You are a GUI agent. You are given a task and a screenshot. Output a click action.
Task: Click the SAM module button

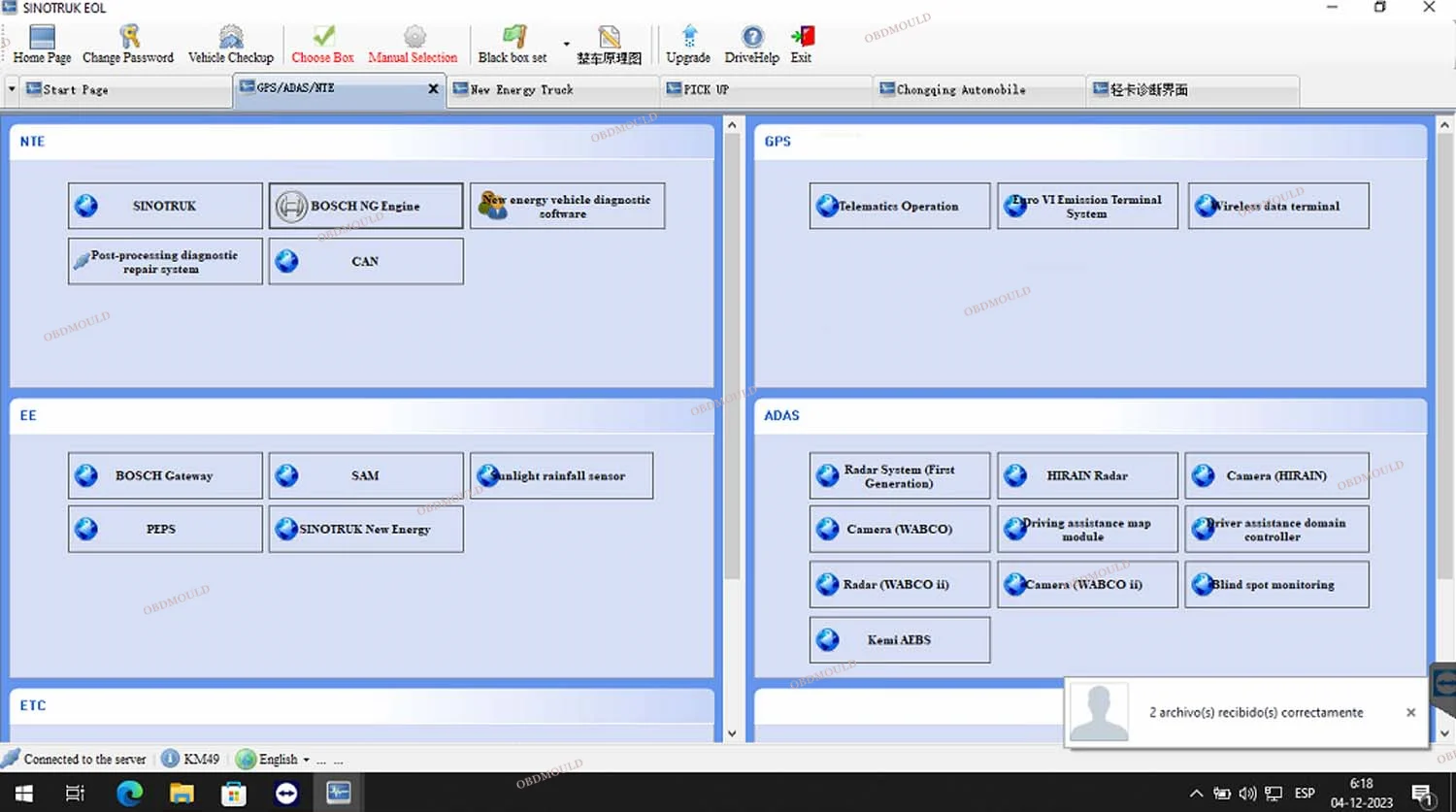tap(366, 475)
